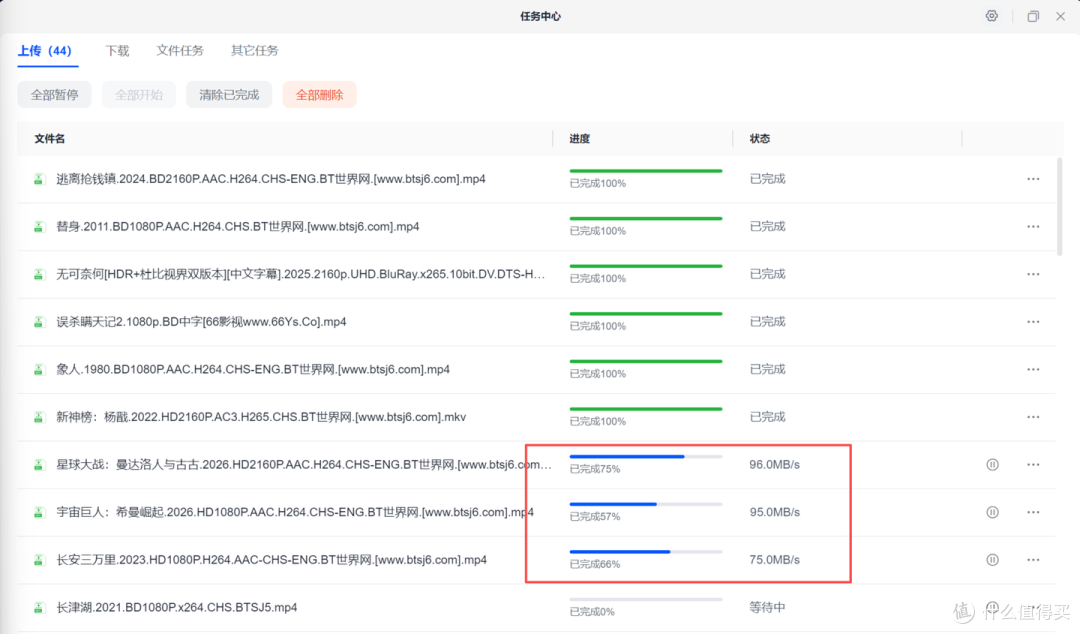Image resolution: width=1080 pixels, height=634 pixels.
Task: Click file icon of 宇宙巨人 upload
Action: pyautogui.click(x=39, y=512)
